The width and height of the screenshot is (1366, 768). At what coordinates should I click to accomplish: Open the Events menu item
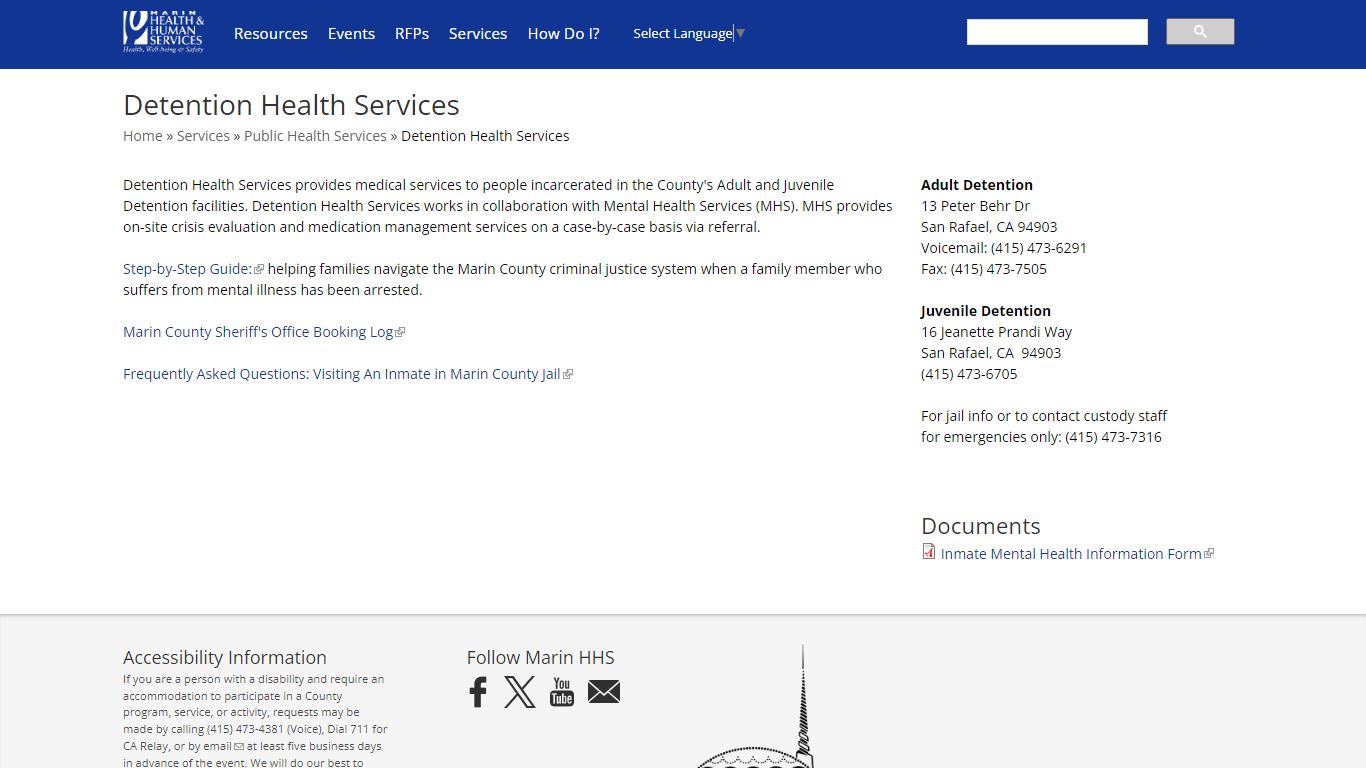tap(351, 33)
